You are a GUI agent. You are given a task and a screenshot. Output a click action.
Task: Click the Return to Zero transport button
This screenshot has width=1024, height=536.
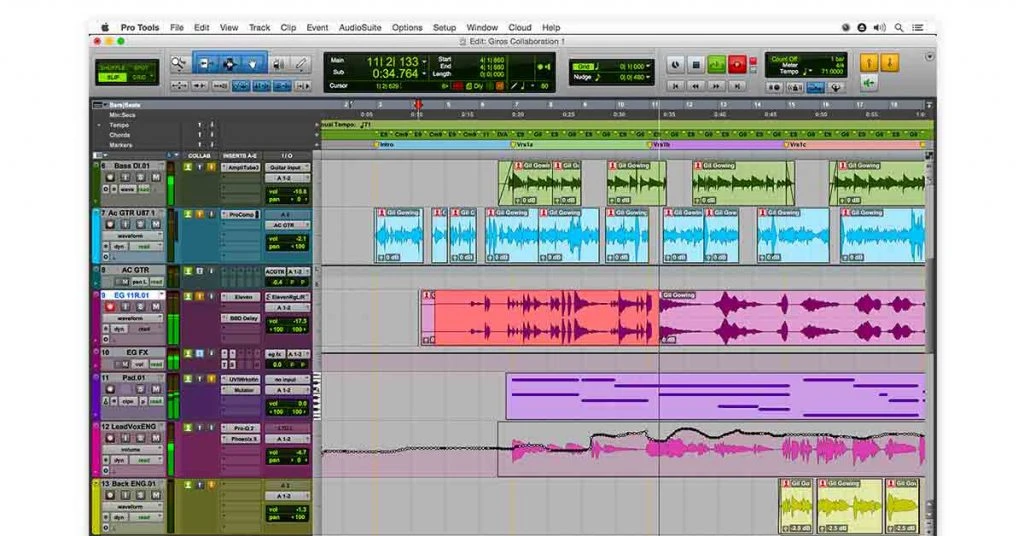click(676, 86)
